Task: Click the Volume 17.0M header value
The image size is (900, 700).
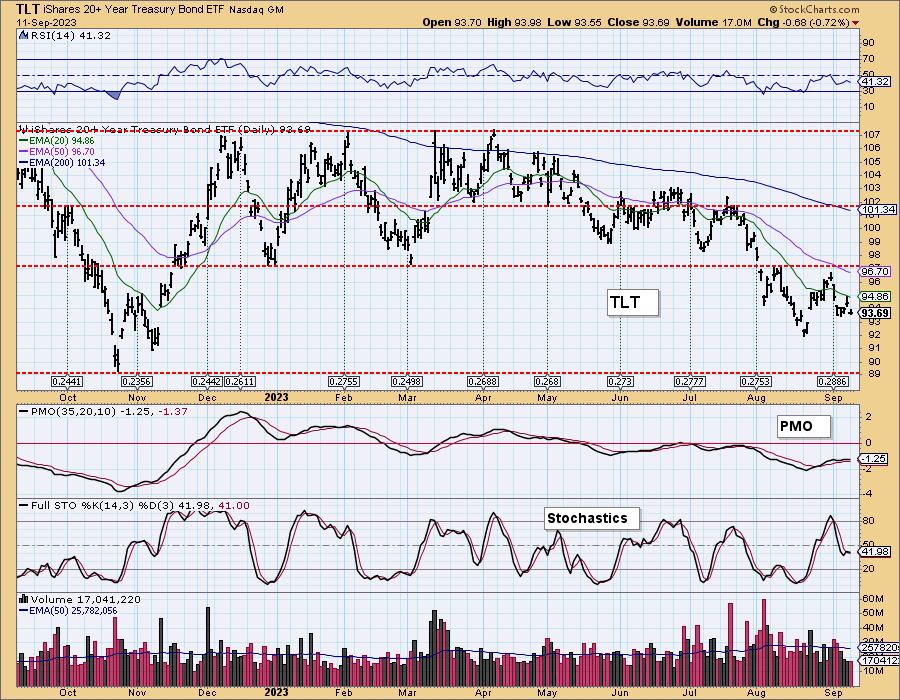Action: tap(713, 22)
